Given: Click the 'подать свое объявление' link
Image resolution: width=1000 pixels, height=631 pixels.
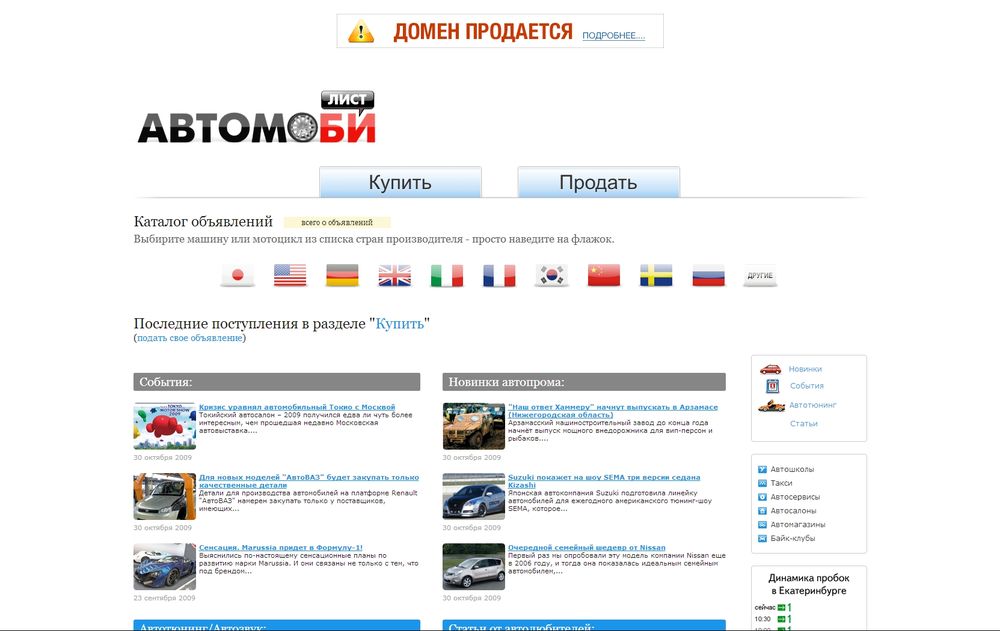Looking at the screenshot, I should (x=190, y=338).
